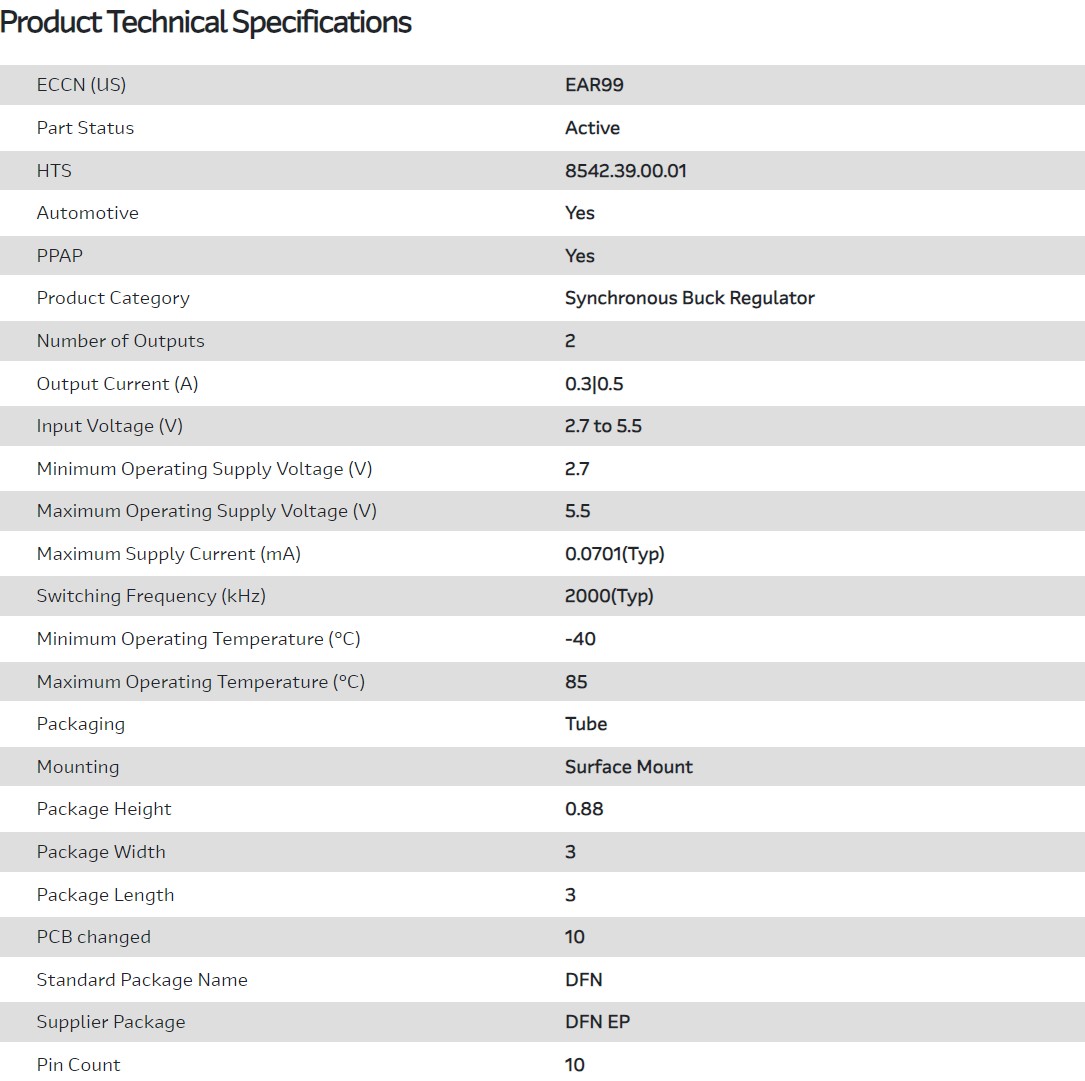
Task: Click the Packaging value Tube
Action: pyautogui.click(x=586, y=724)
